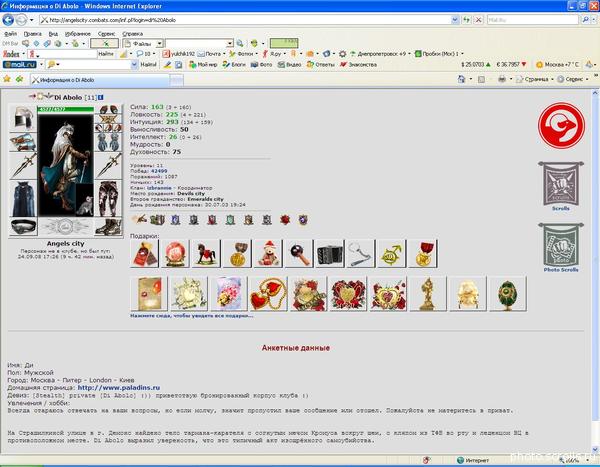This screenshot has width=600, height=467.
Task: Click the 42499 victories link
Action: coord(159,171)
